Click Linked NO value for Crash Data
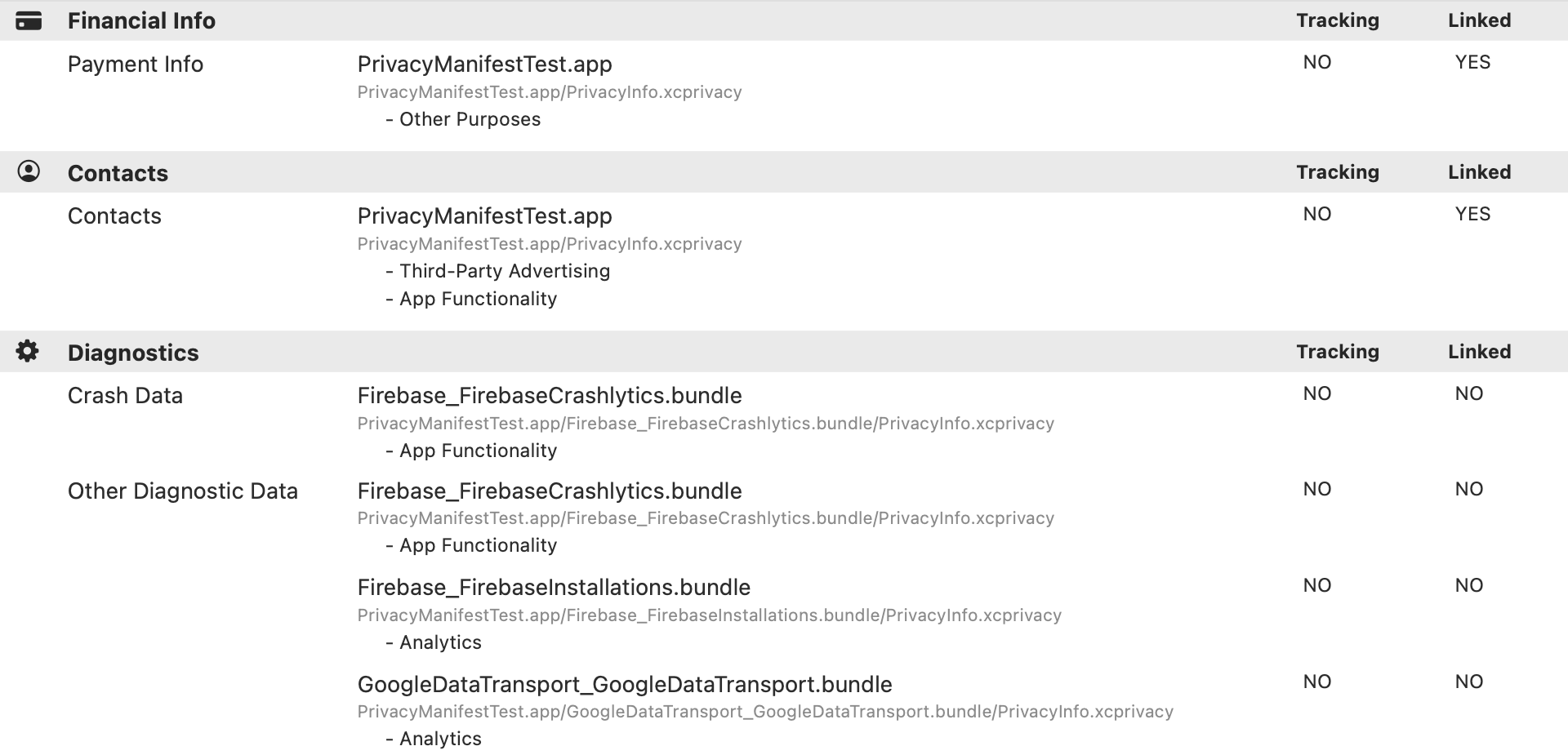This screenshot has height=755, width=1568. coord(1469,393)
